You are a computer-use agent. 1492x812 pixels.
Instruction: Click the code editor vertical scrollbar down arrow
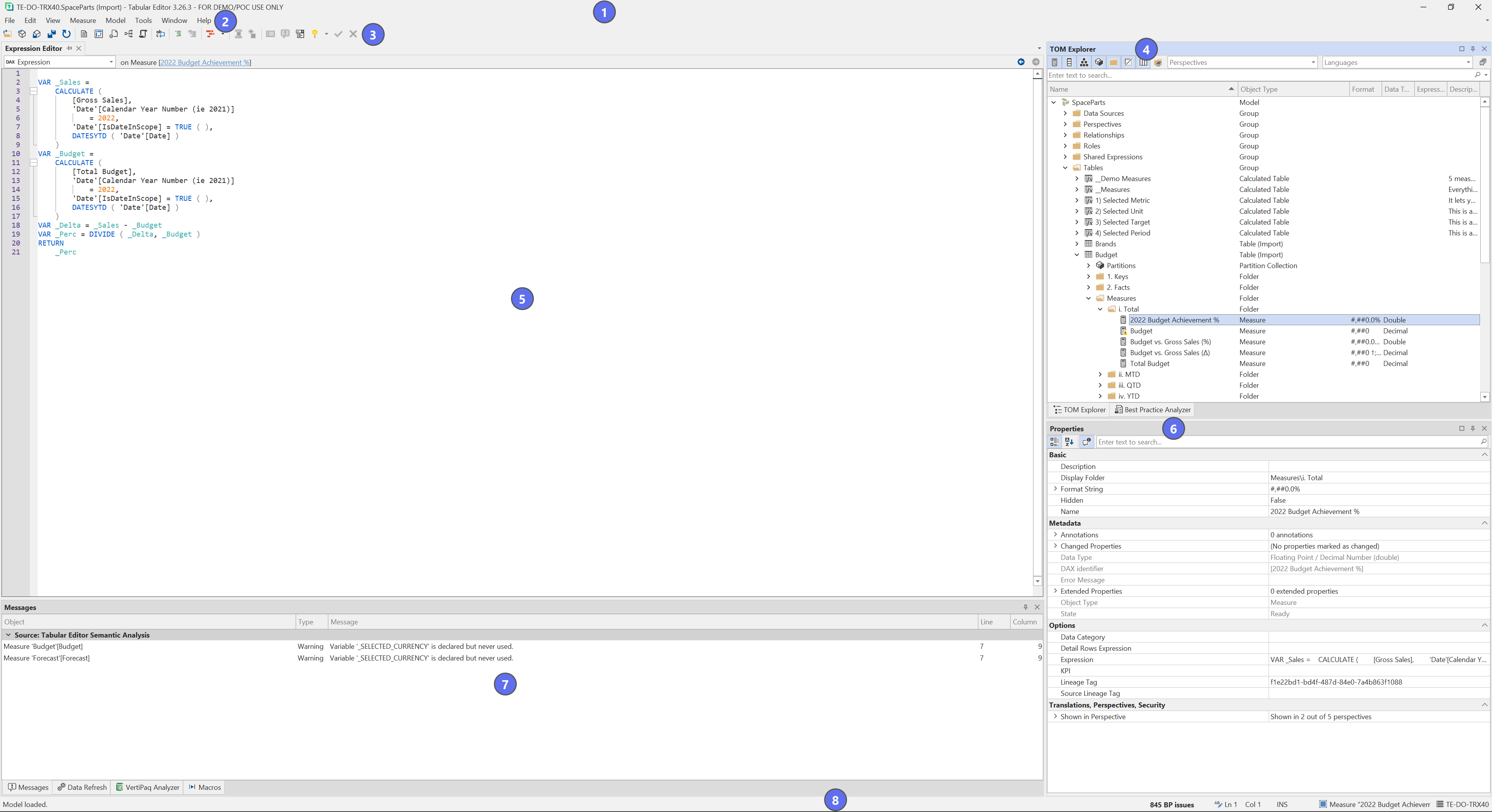click(x=1037, y=581)
